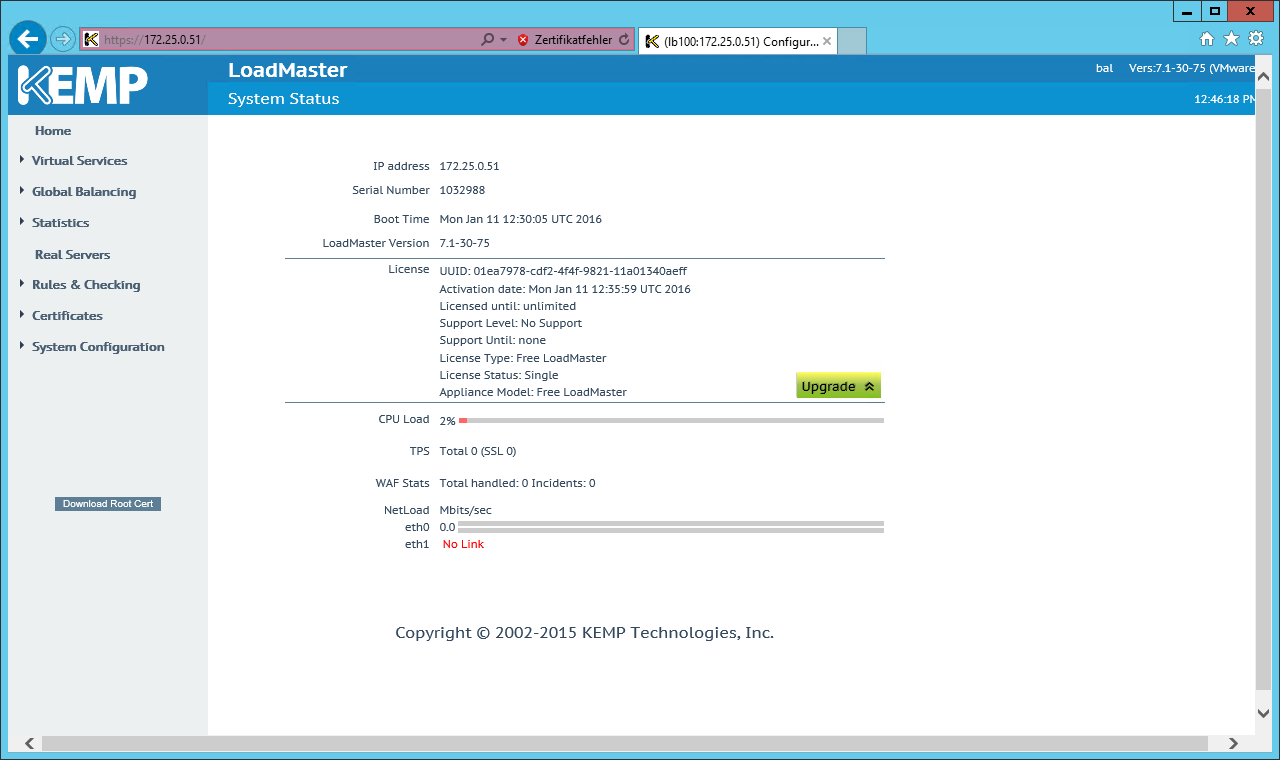Image resolution: width=1280 pixels, height=760 pixels.
Task: Open System Configuration section
Action: (x=98, y=347)
